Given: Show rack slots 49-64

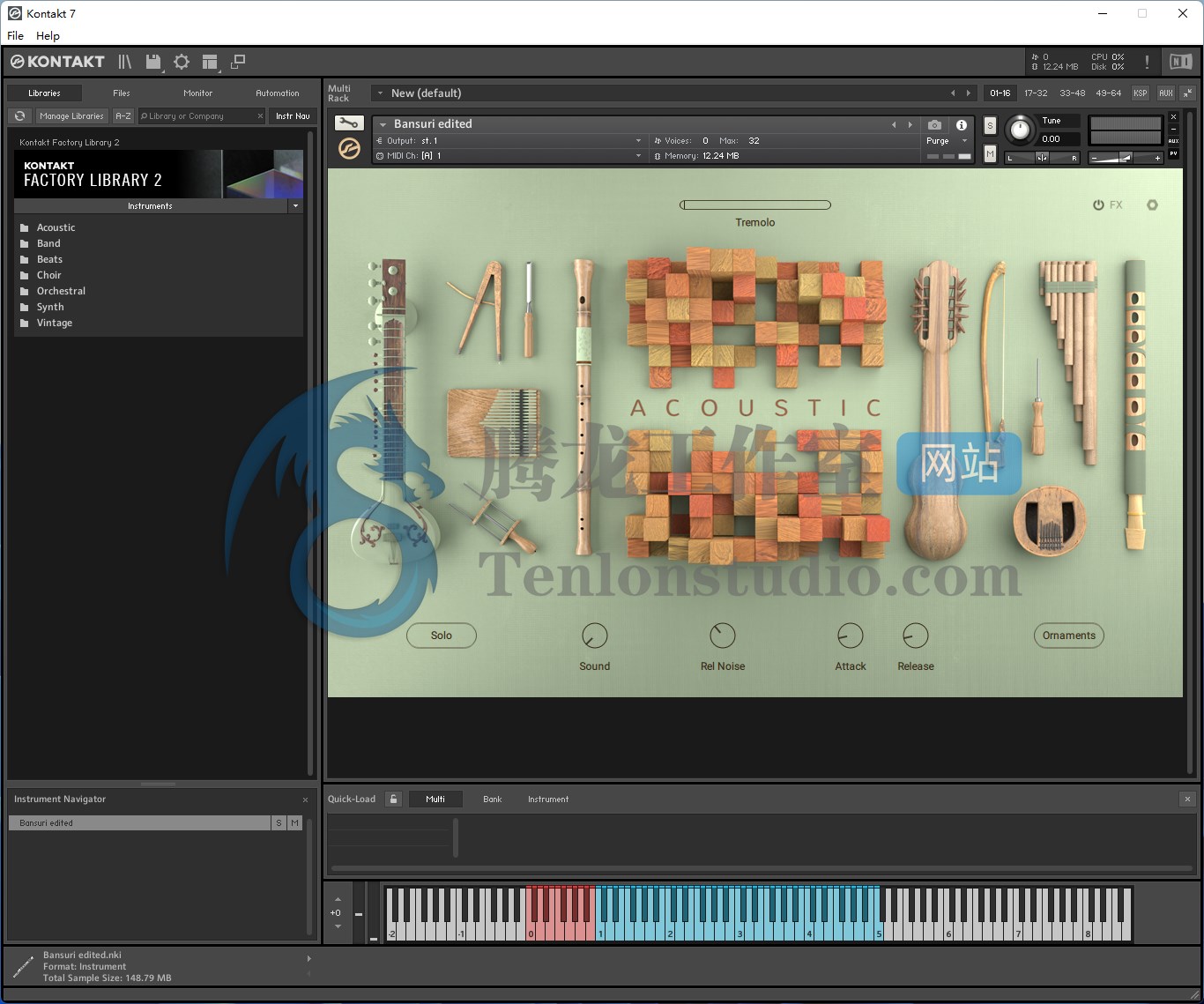Looking at the screenshot, I should (x=1108, y=93).
